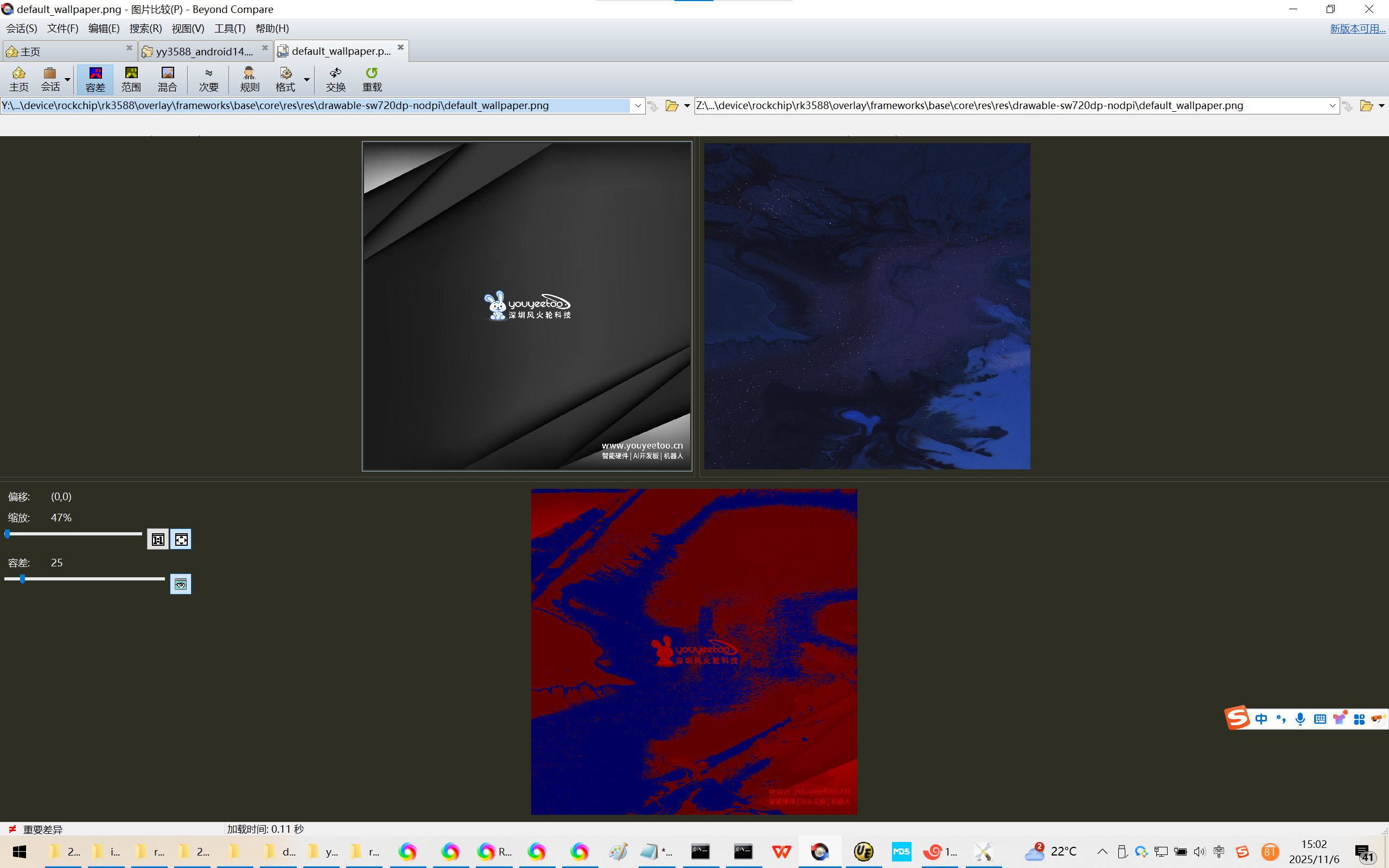
Task: Open the 工具(T) menu
Action: coord(230,28)
